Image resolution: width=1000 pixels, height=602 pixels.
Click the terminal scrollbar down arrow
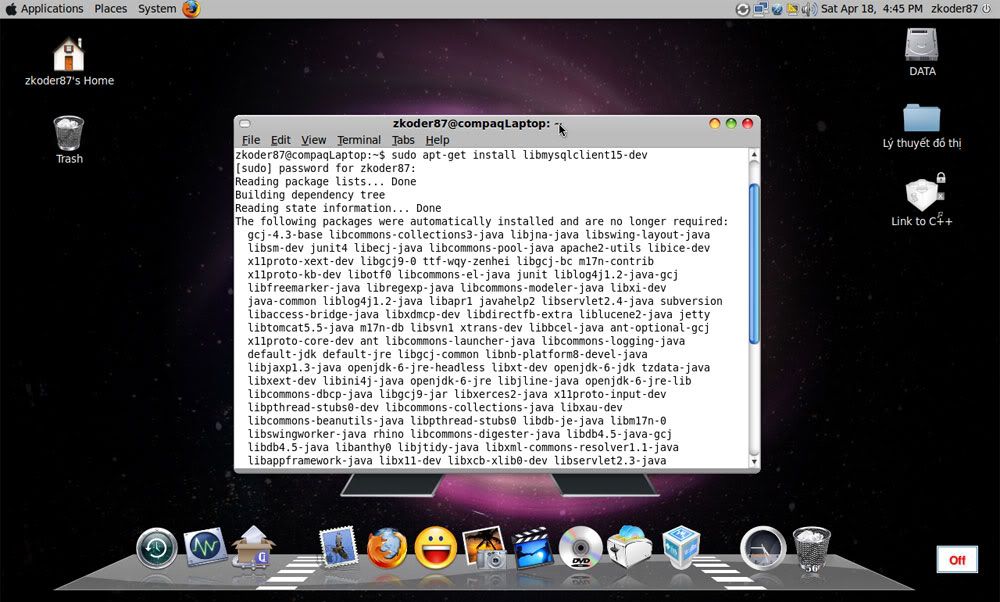754,462
